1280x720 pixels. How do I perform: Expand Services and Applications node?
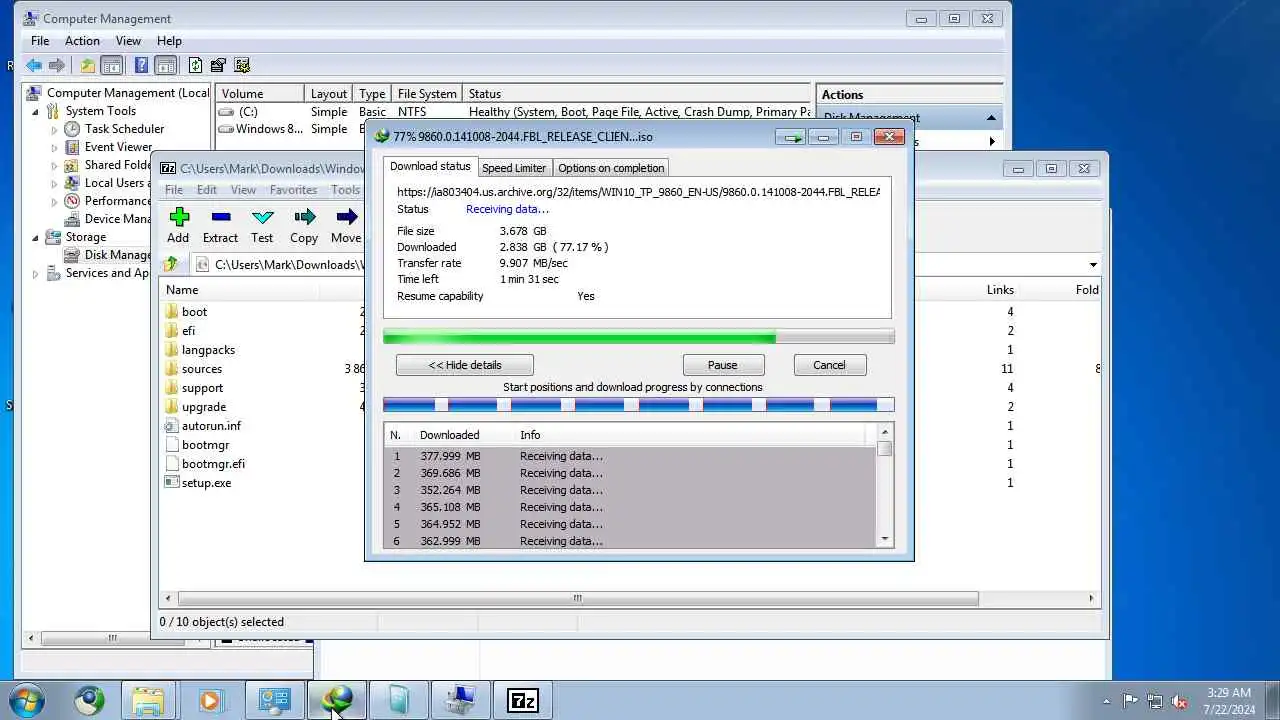coord(36,273)
